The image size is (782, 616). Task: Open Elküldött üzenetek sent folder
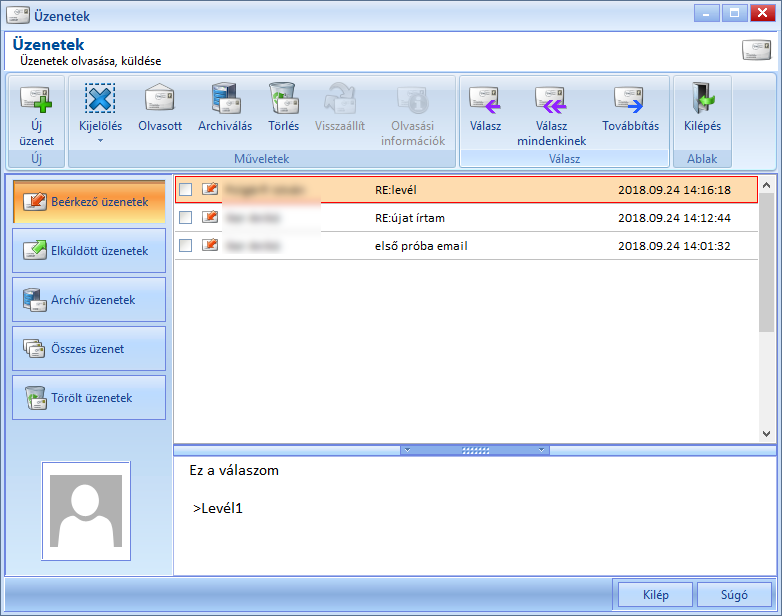coord(89,251)
